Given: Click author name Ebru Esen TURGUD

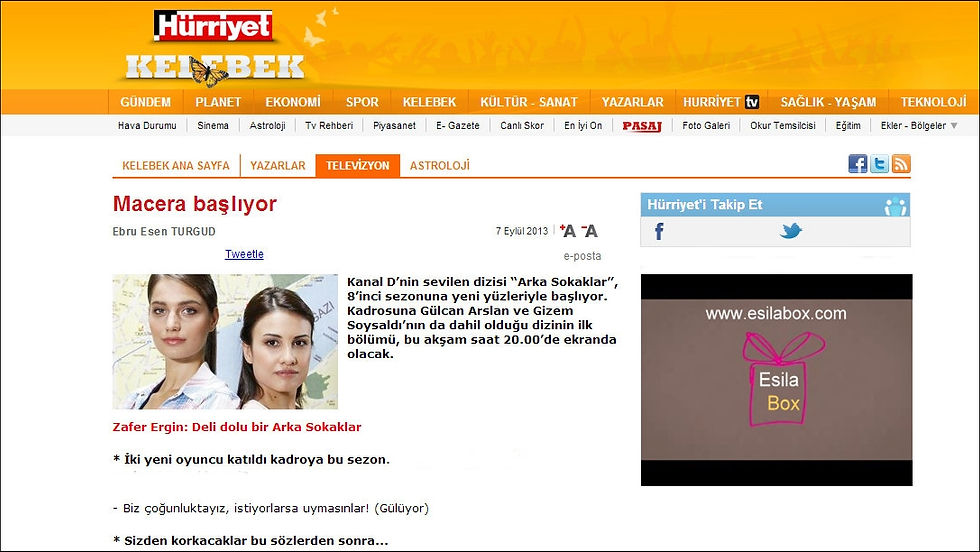Looking at the screenshot, I should (x=164, y=231).
